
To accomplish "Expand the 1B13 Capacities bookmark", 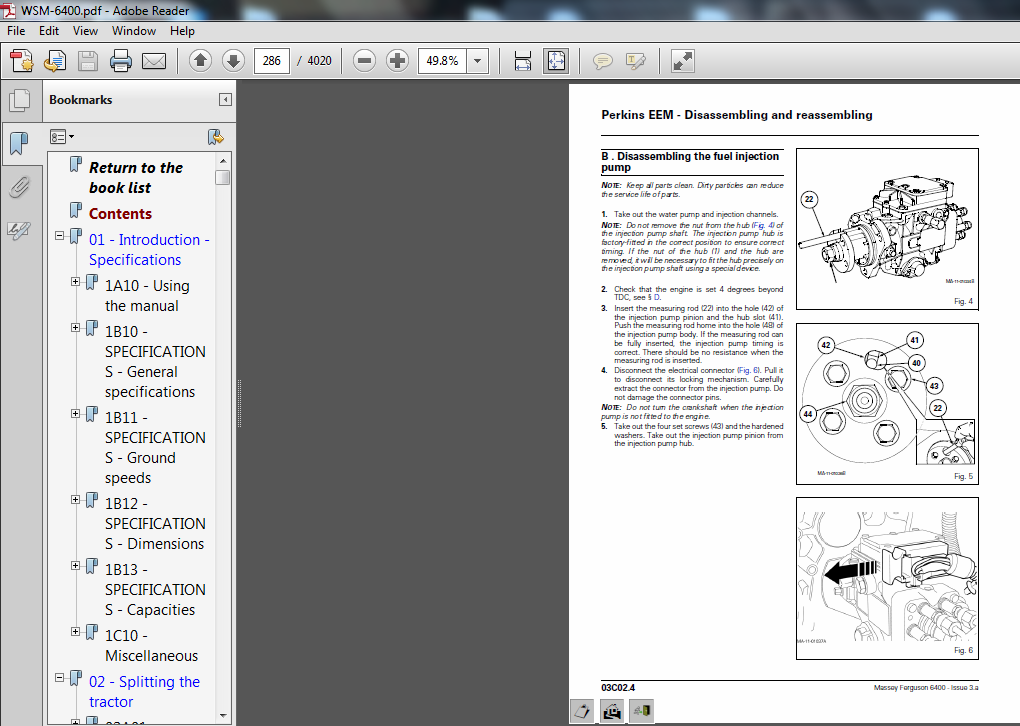I will coord(75,565).
